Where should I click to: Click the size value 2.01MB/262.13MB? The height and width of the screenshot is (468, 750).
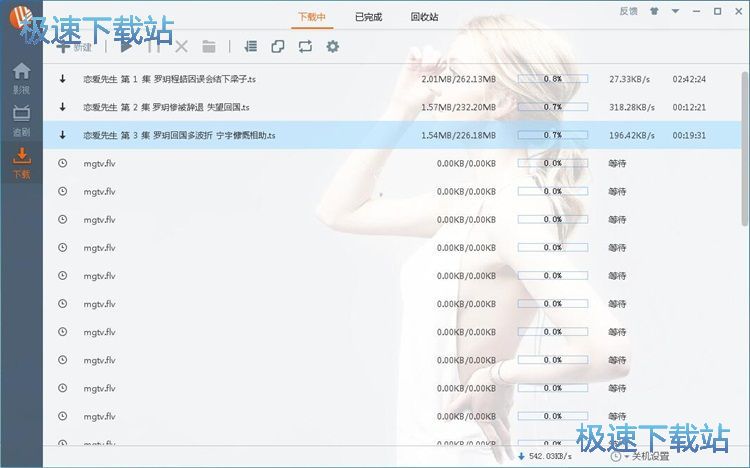click(x=458, y=79)
